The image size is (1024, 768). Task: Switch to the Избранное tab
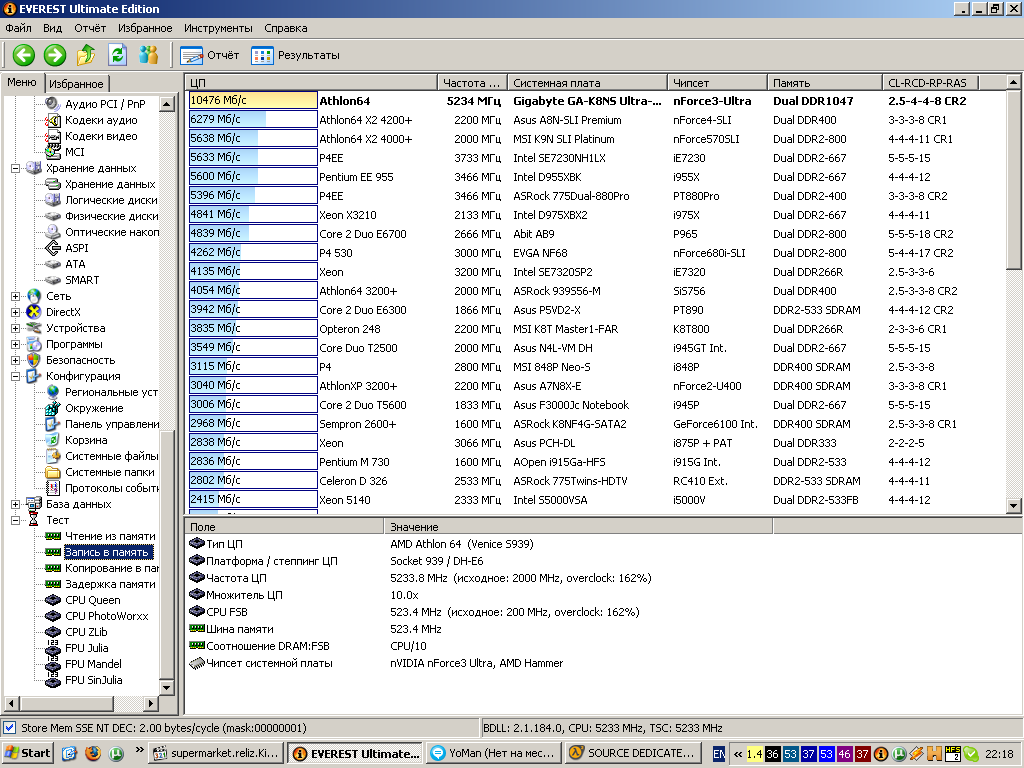click(76, 84)
